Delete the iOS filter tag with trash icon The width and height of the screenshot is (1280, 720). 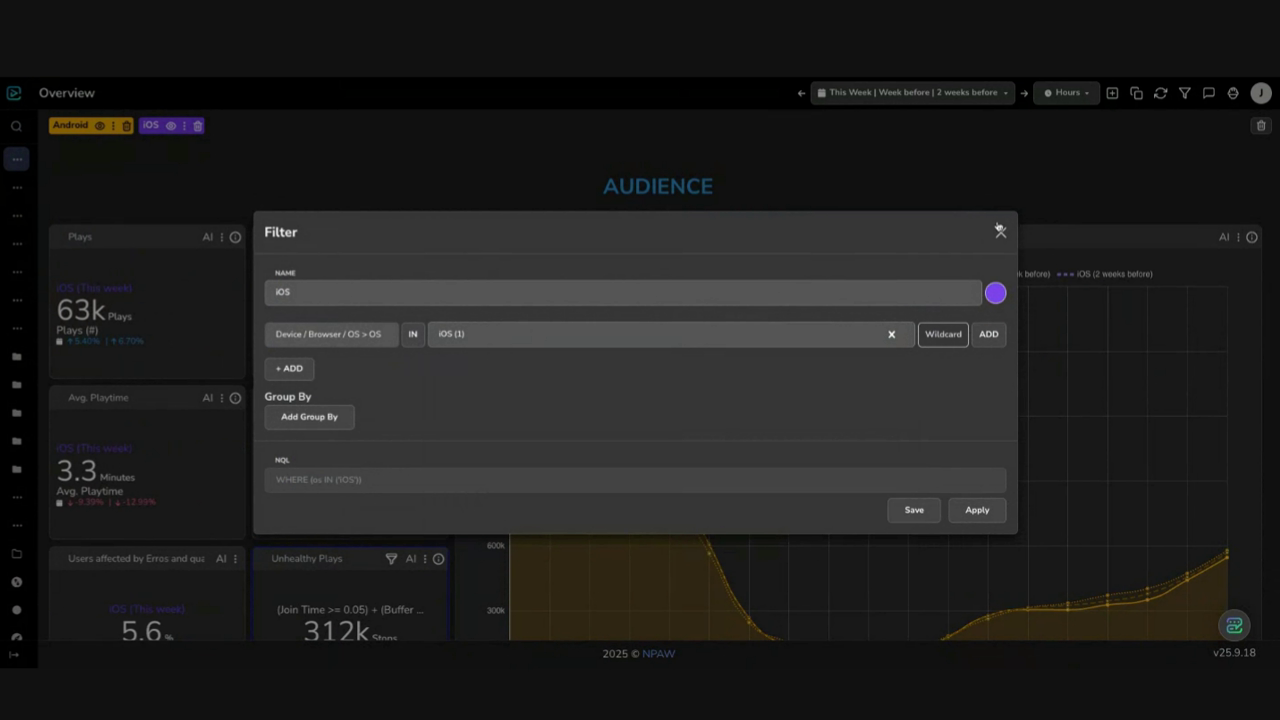(x=197, y=126)
